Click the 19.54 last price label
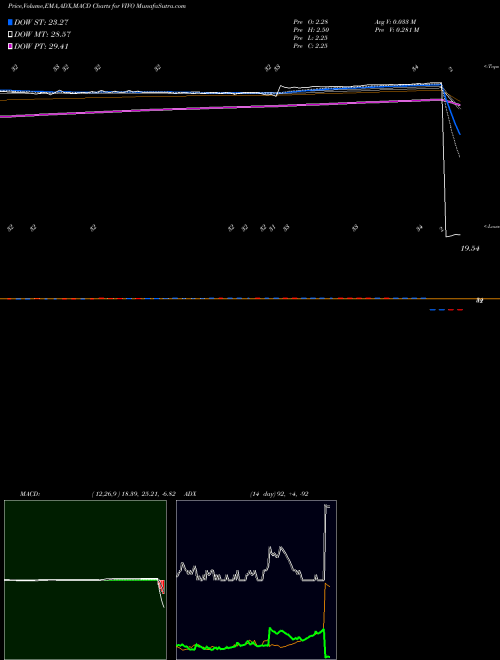 pos(471,249)
